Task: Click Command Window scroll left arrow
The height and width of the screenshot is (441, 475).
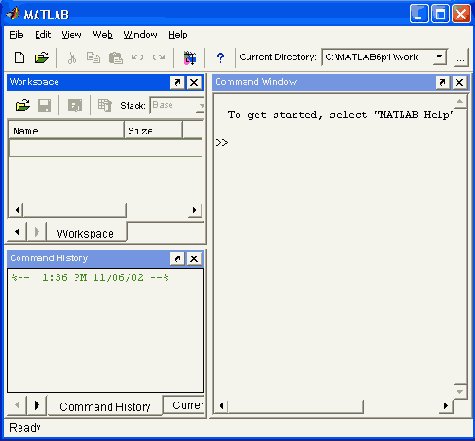Action: [221, 406]
